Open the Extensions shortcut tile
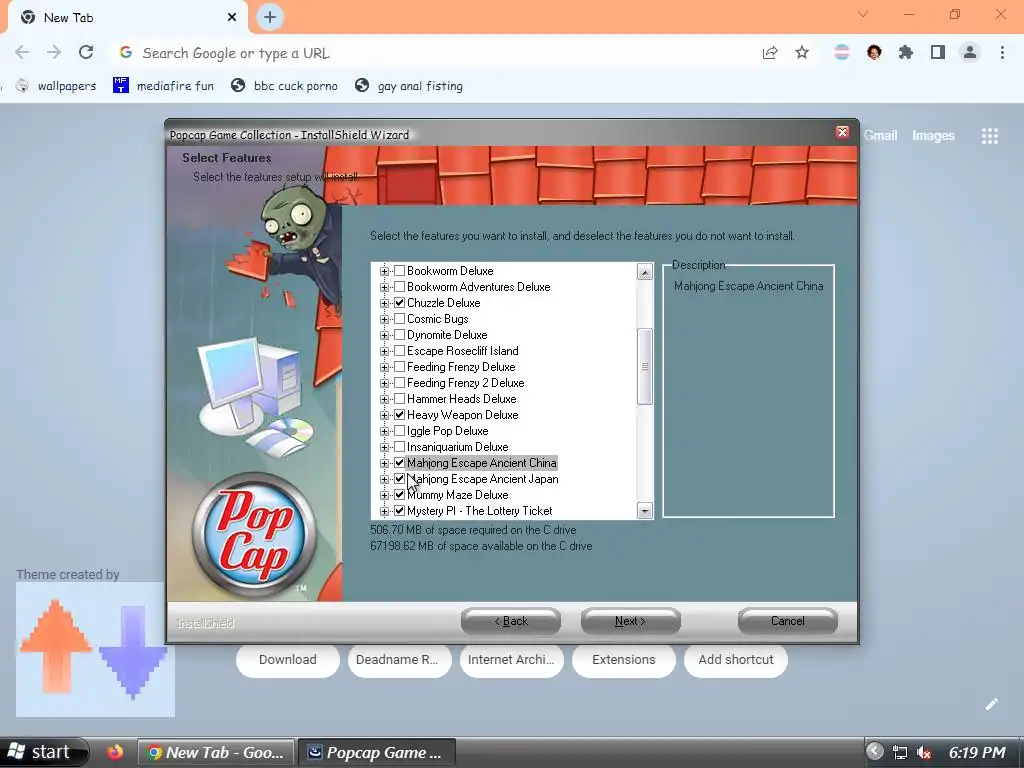The image size is (1024, 768). click(x=624, y=660)
